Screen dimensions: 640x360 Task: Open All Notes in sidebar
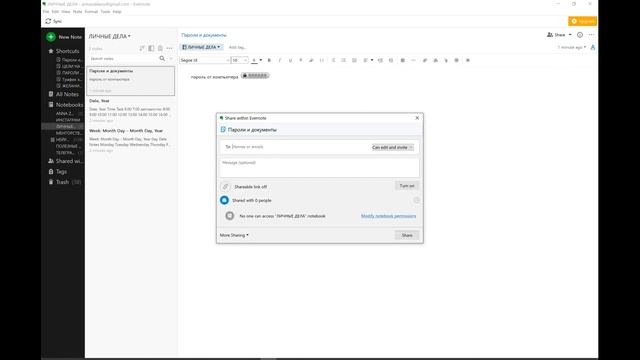tap(67, 94)
